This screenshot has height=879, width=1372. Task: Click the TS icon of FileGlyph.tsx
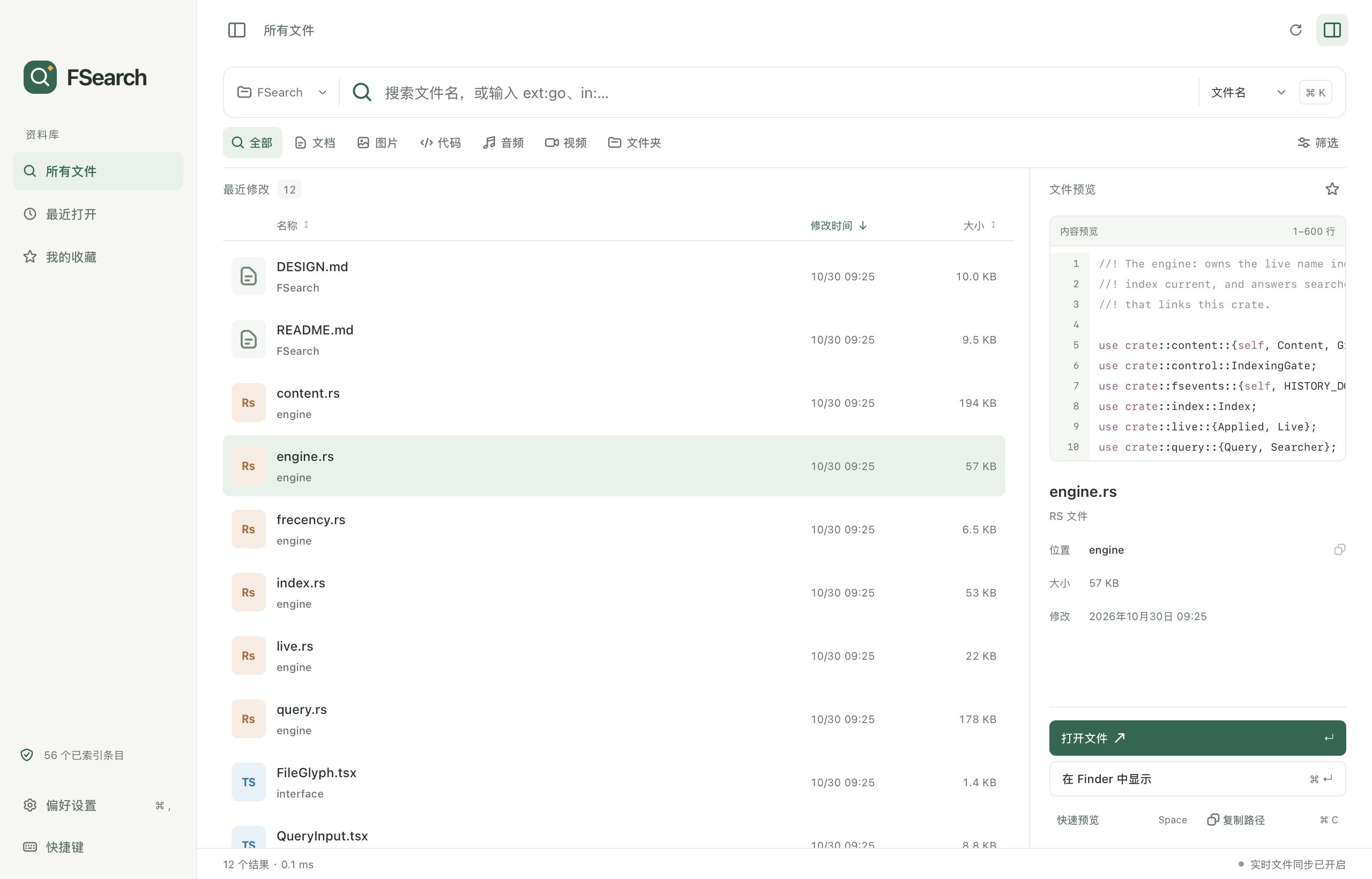(248, 783)
